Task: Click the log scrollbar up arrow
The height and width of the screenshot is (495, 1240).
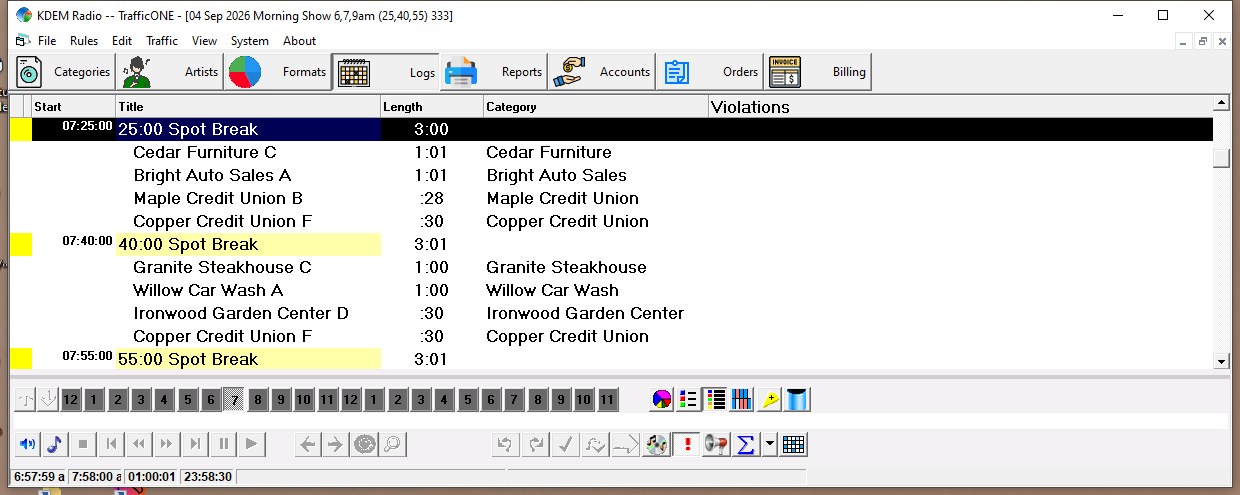Action: pyautogui.click(x=1221, y=103)
